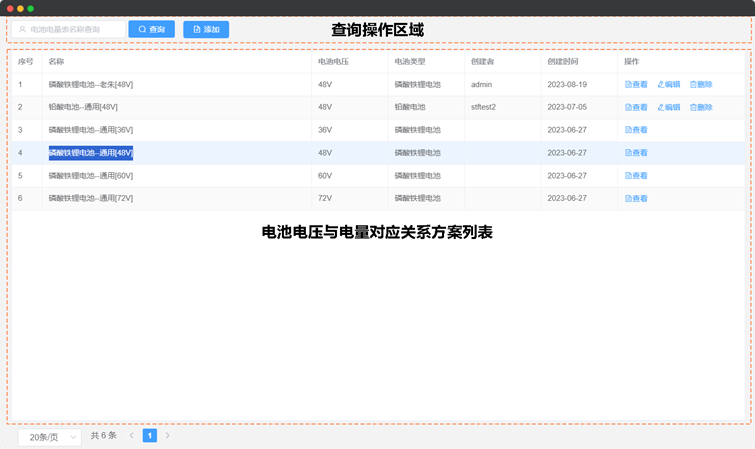This screenshot has width=755, height=449.
Task: Click the 创建时间 column header
Action: [x=564, y=62]
